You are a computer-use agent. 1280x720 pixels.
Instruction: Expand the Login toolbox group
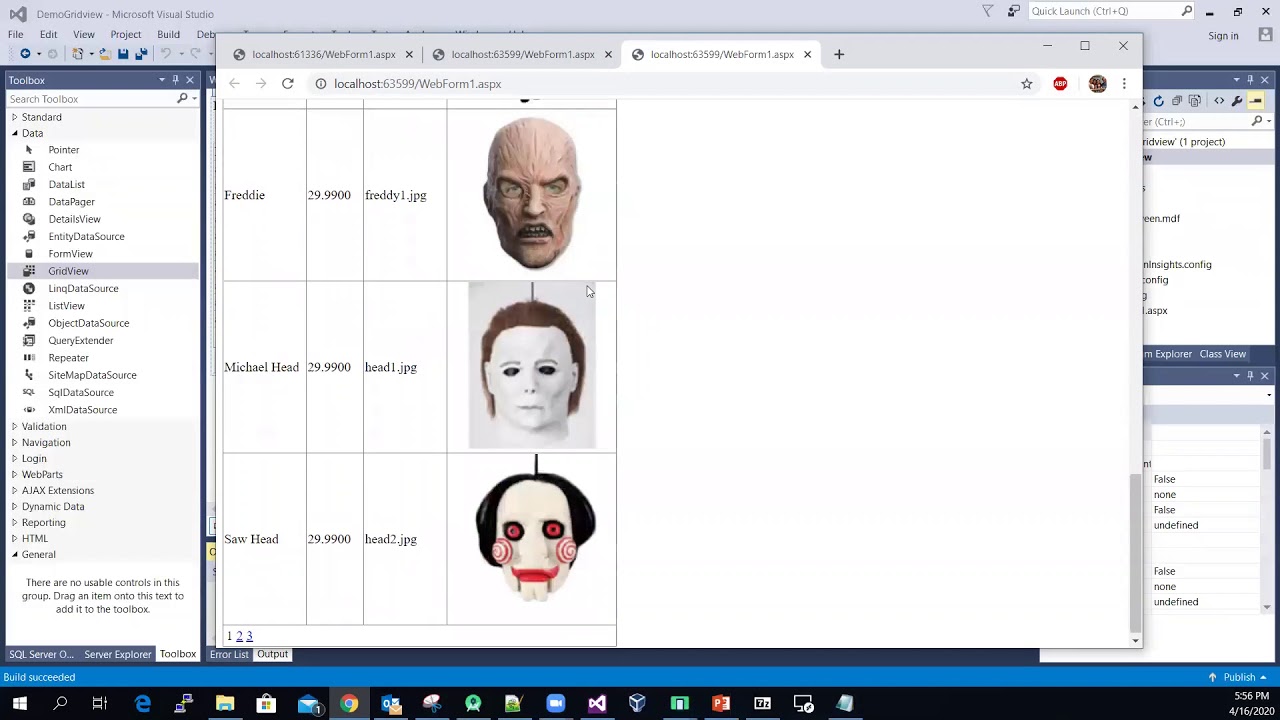tap(14, 458)
